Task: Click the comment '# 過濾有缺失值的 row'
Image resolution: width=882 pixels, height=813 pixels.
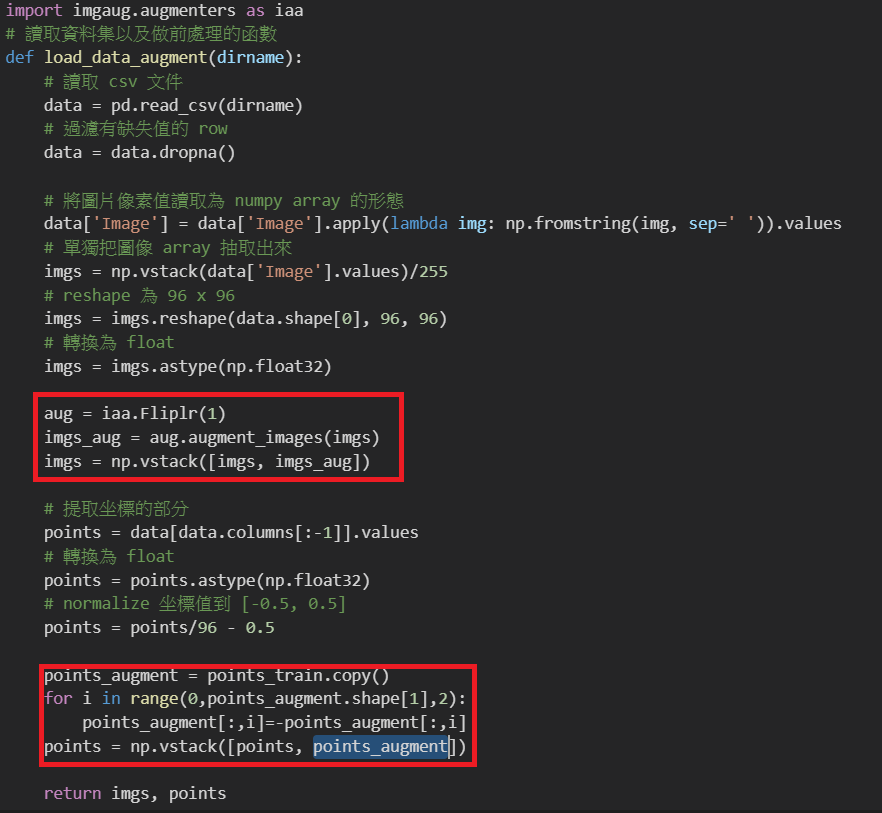Action: click(x=136, y=129)
